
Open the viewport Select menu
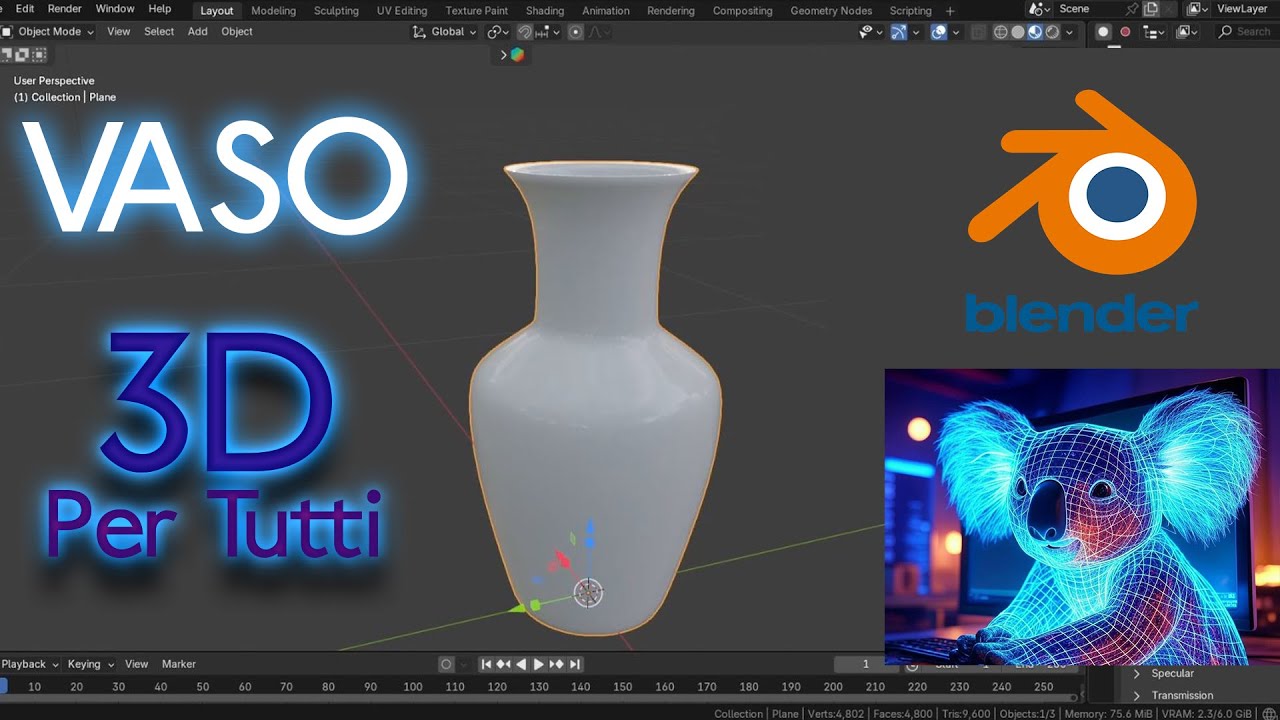[159, 32]
